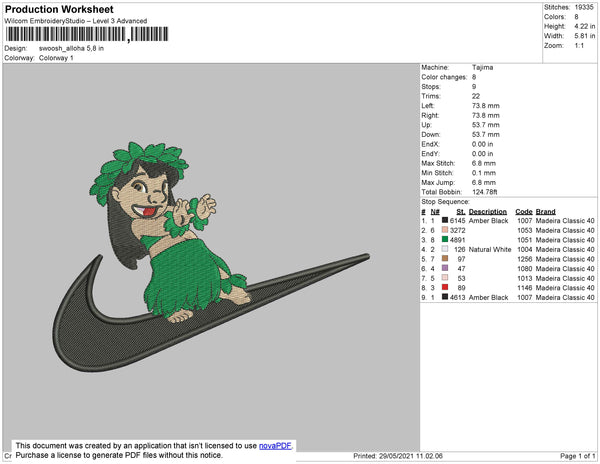This screenshot has height=464, width=600.
Task: Select the brown swatch with code 1256
Action: point(445,258)
